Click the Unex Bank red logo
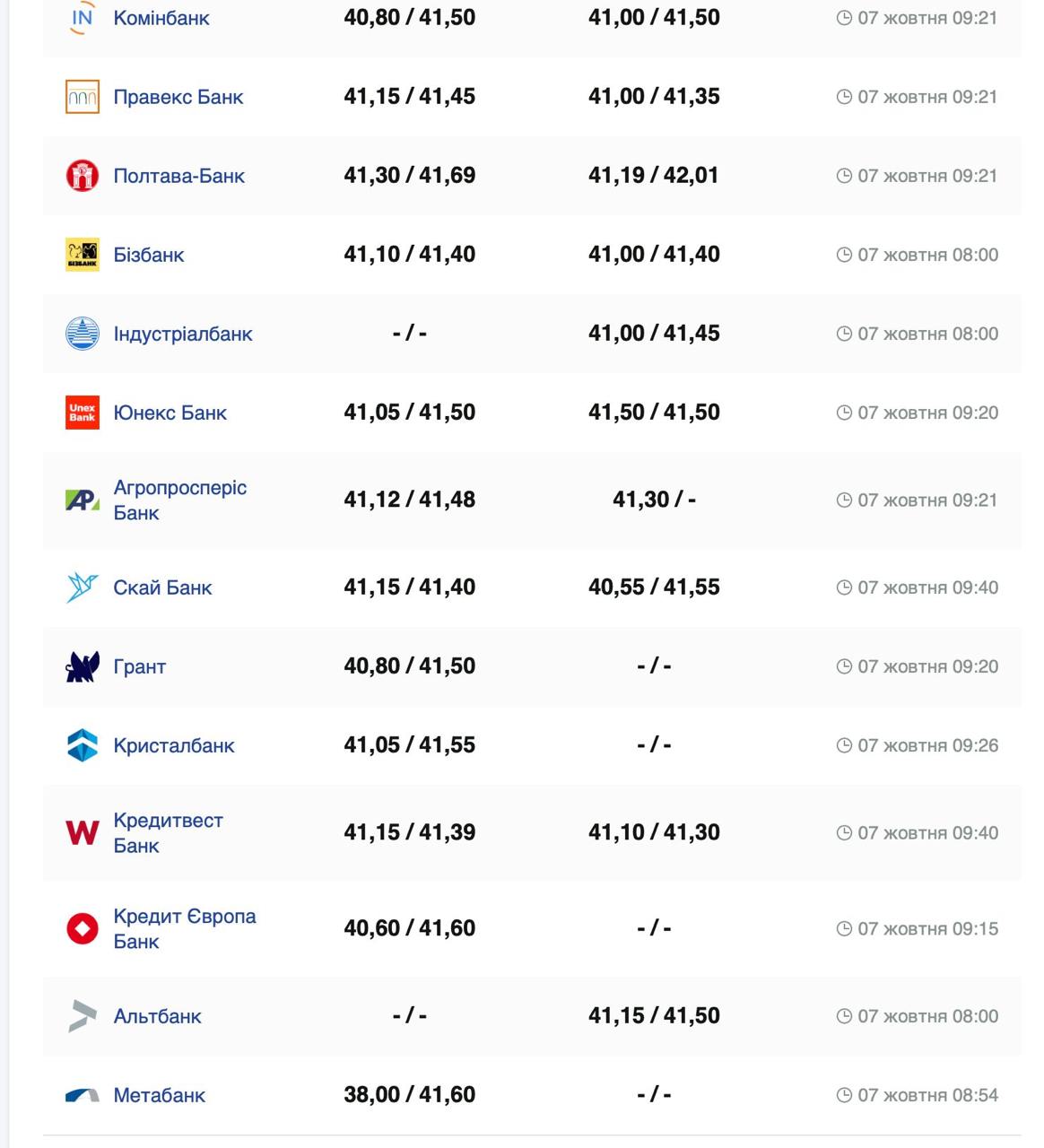 [82, 413]
